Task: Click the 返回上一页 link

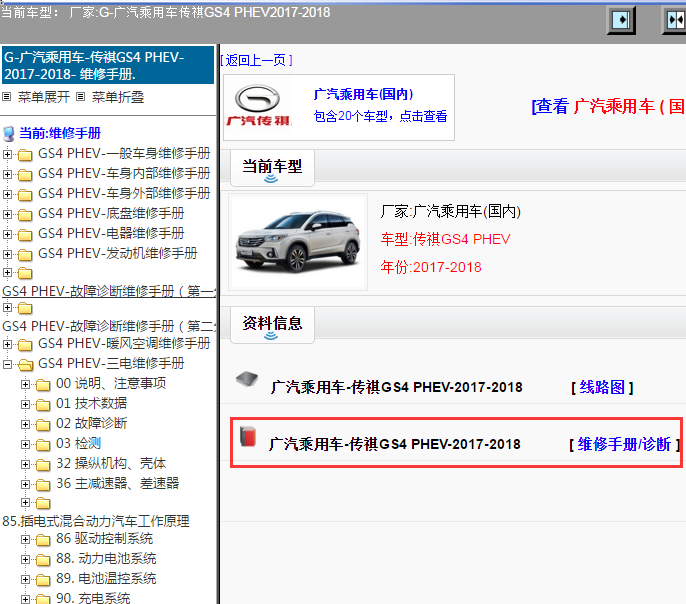Action: [256, 60]
